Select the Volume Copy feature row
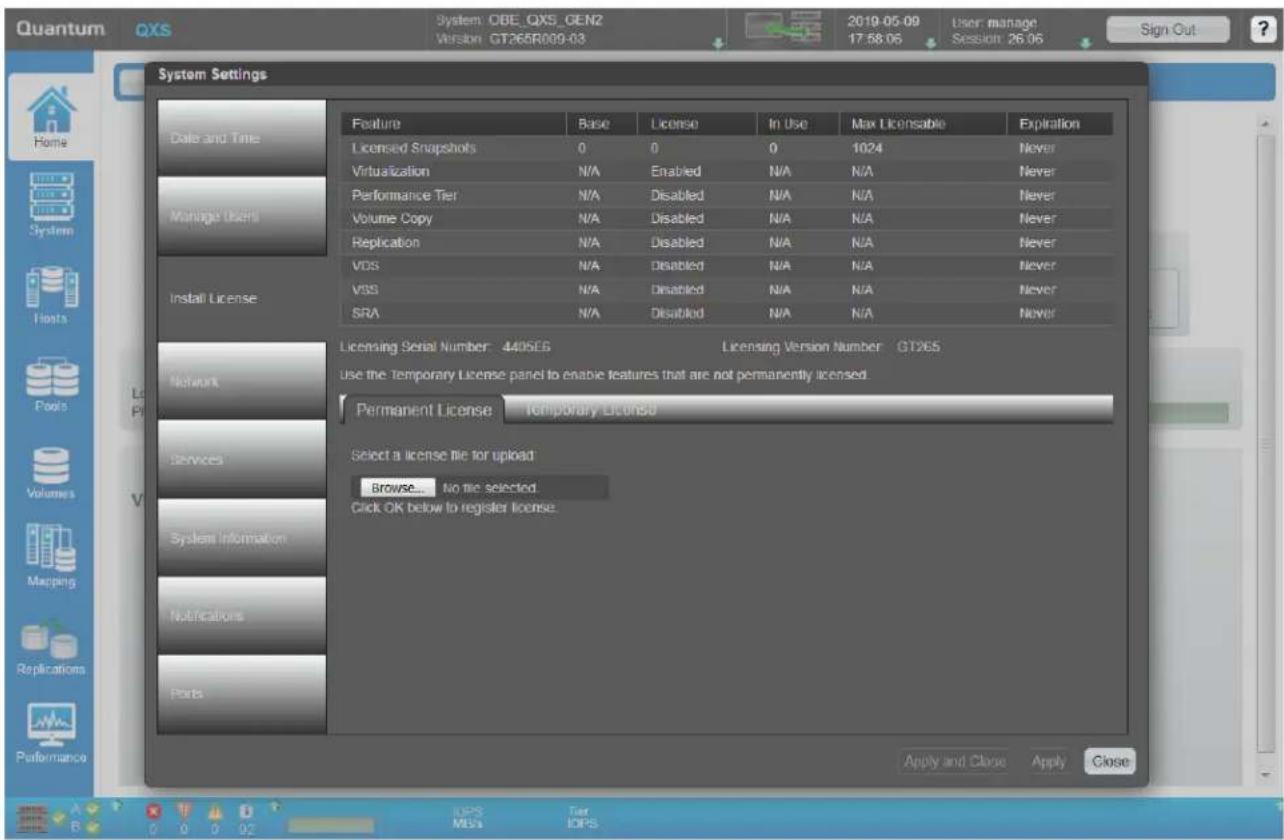This screenshot has width=1284, height=840. (x=727, y=218)
